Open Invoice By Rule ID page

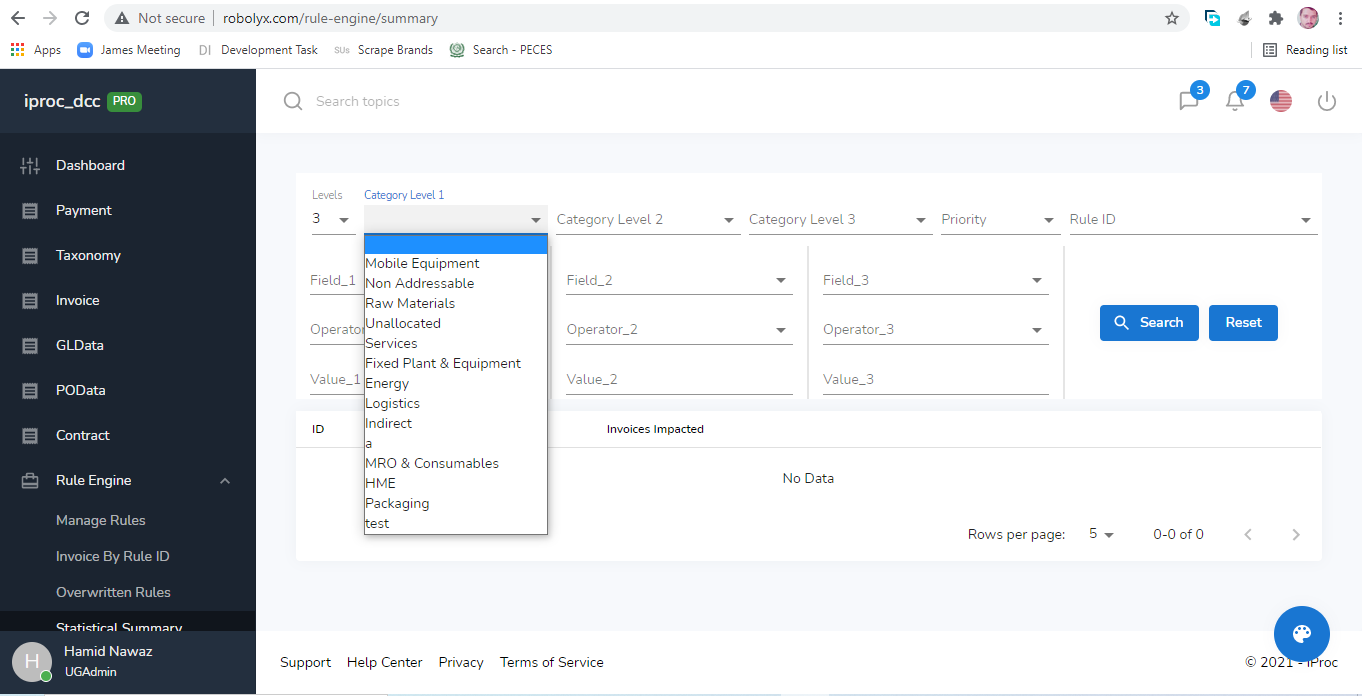point(112,557)
